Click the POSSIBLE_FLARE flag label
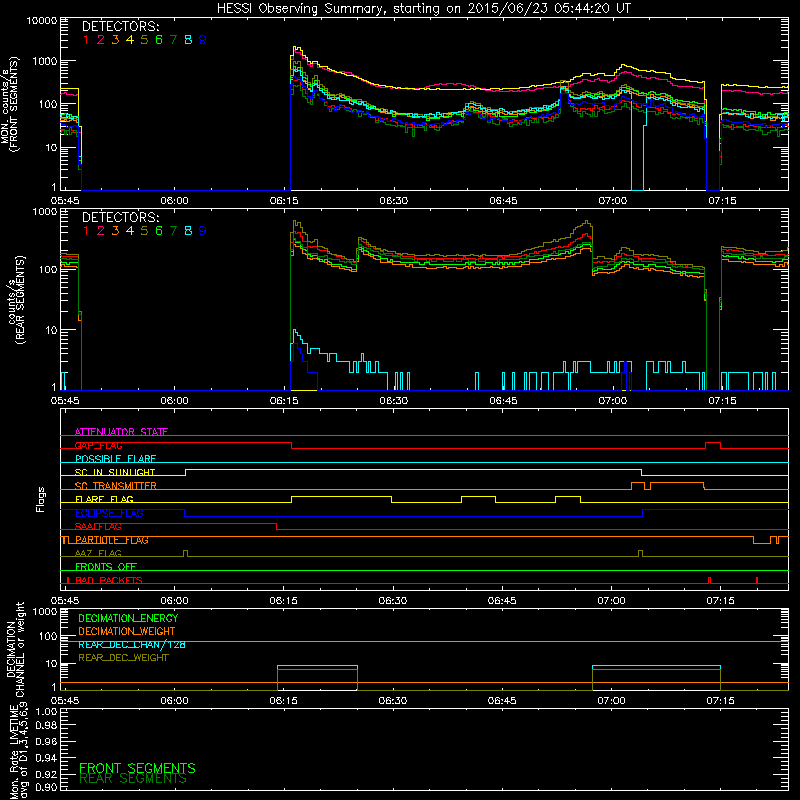 tap(115, 459)
